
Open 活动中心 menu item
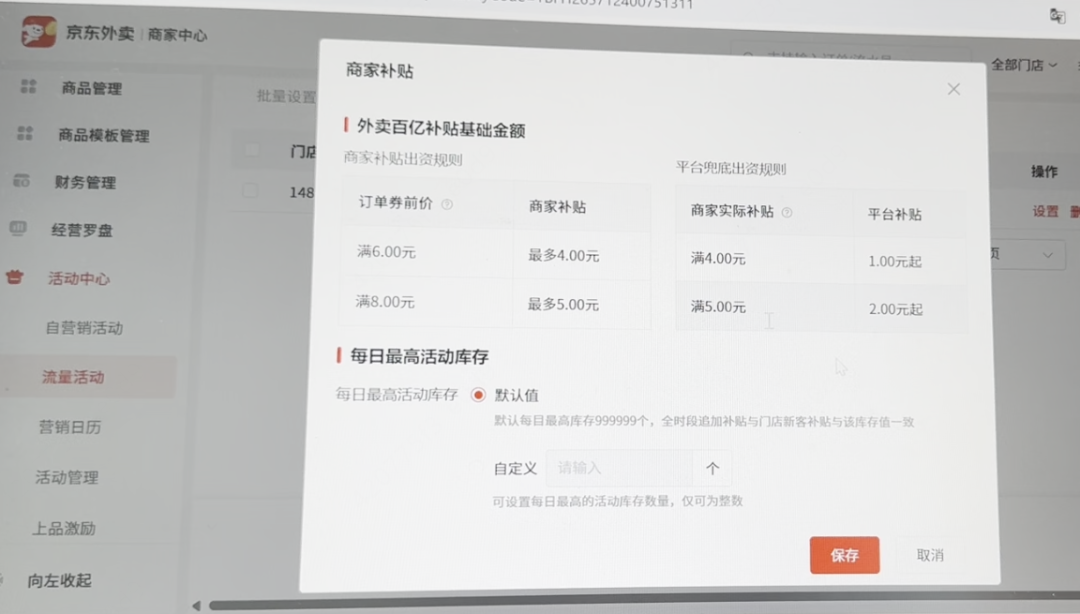point(79,278)
